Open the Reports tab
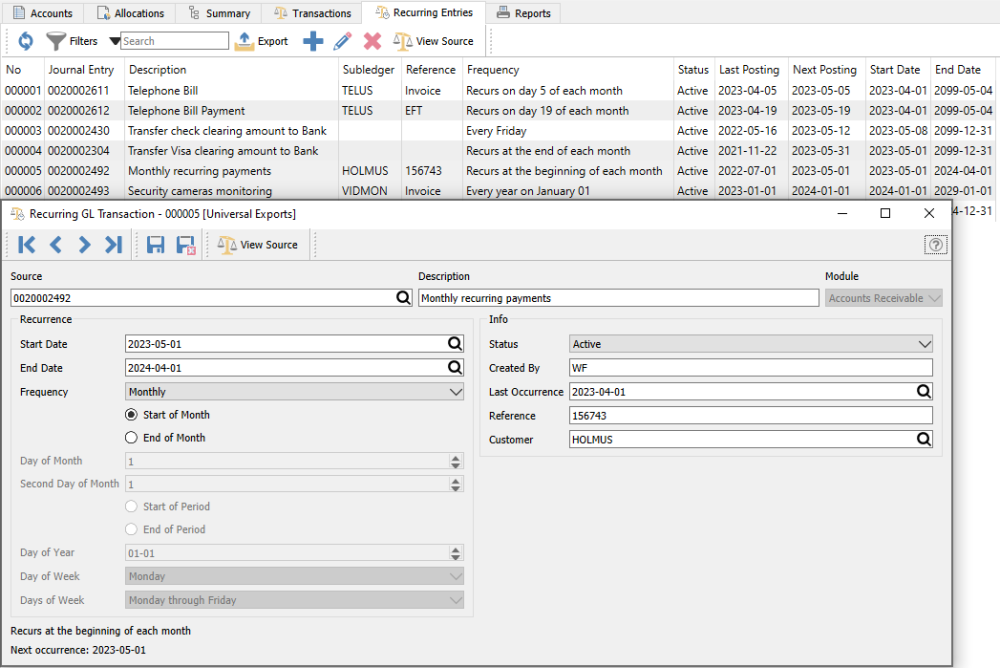Screen dimensions: 1000x668 coord(523,13)
